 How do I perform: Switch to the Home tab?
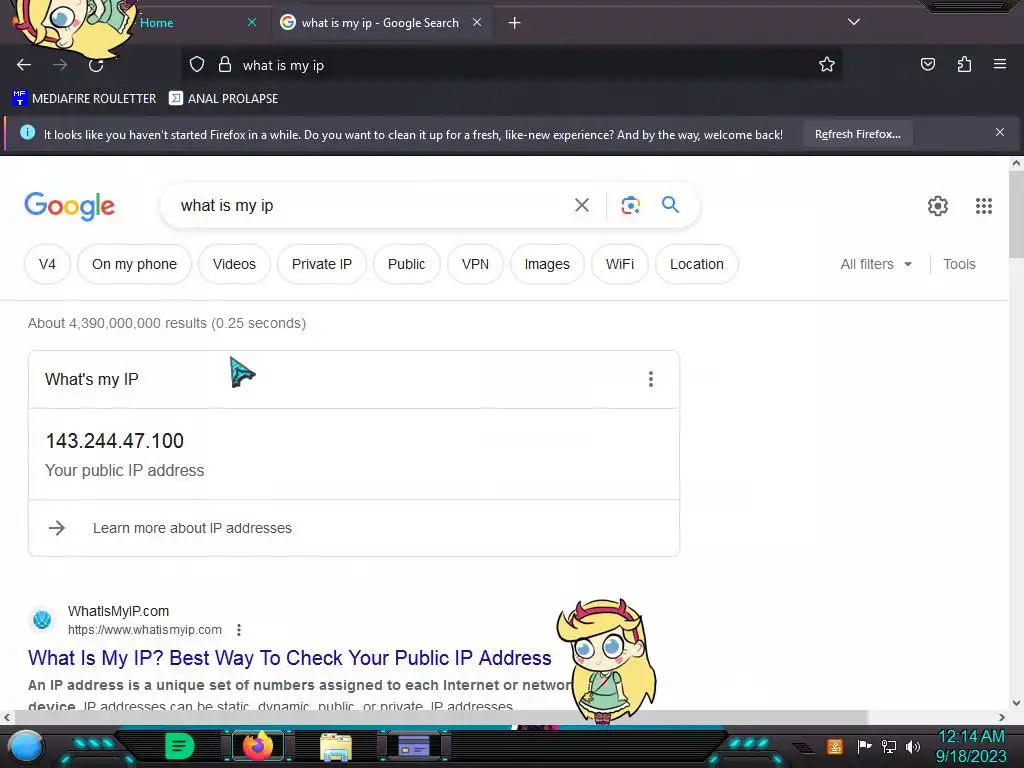point(157,23)
